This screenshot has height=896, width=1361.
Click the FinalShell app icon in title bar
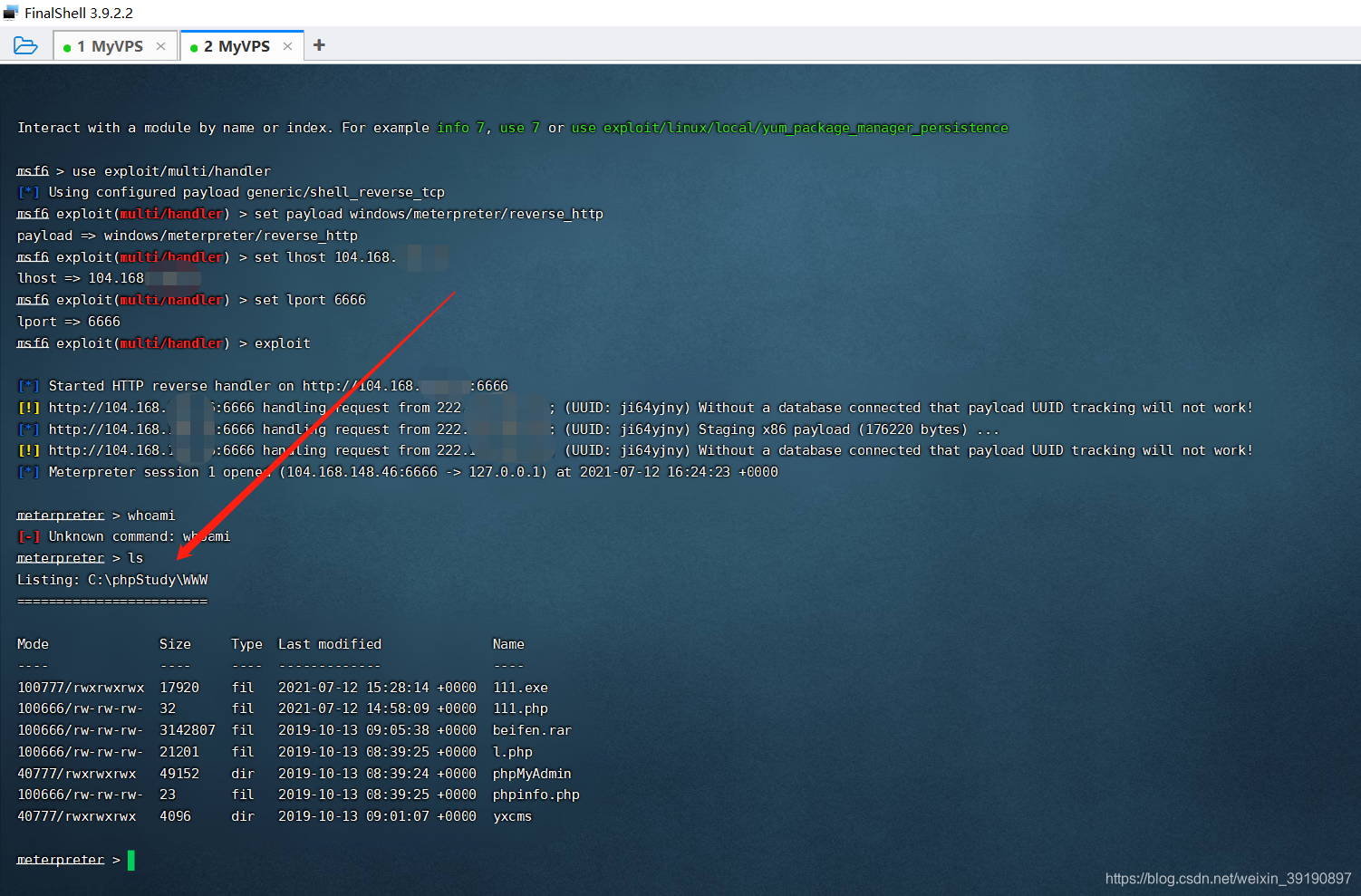[11, 13]
